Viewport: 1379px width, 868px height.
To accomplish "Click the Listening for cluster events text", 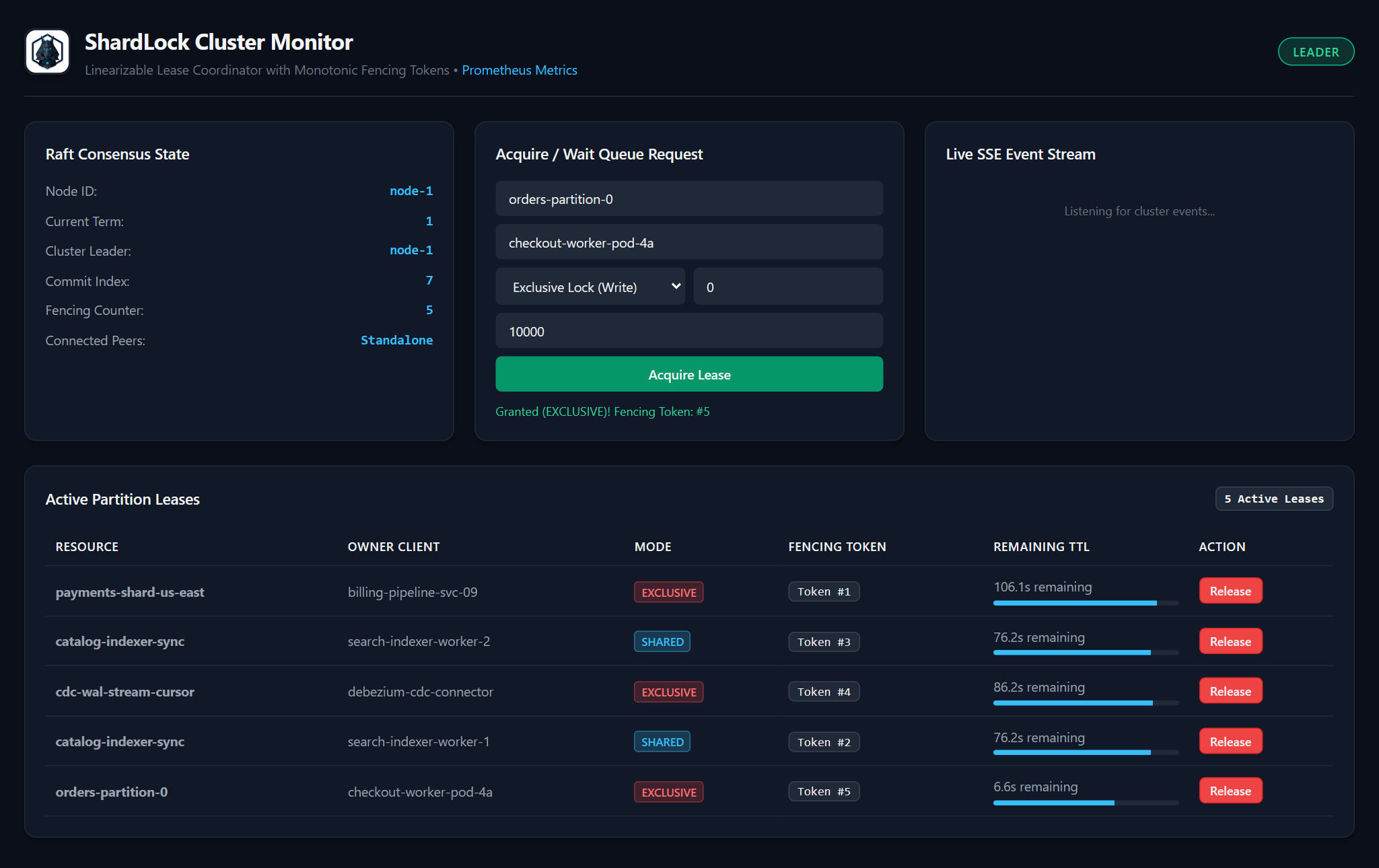I will [x=1139, y=211].
